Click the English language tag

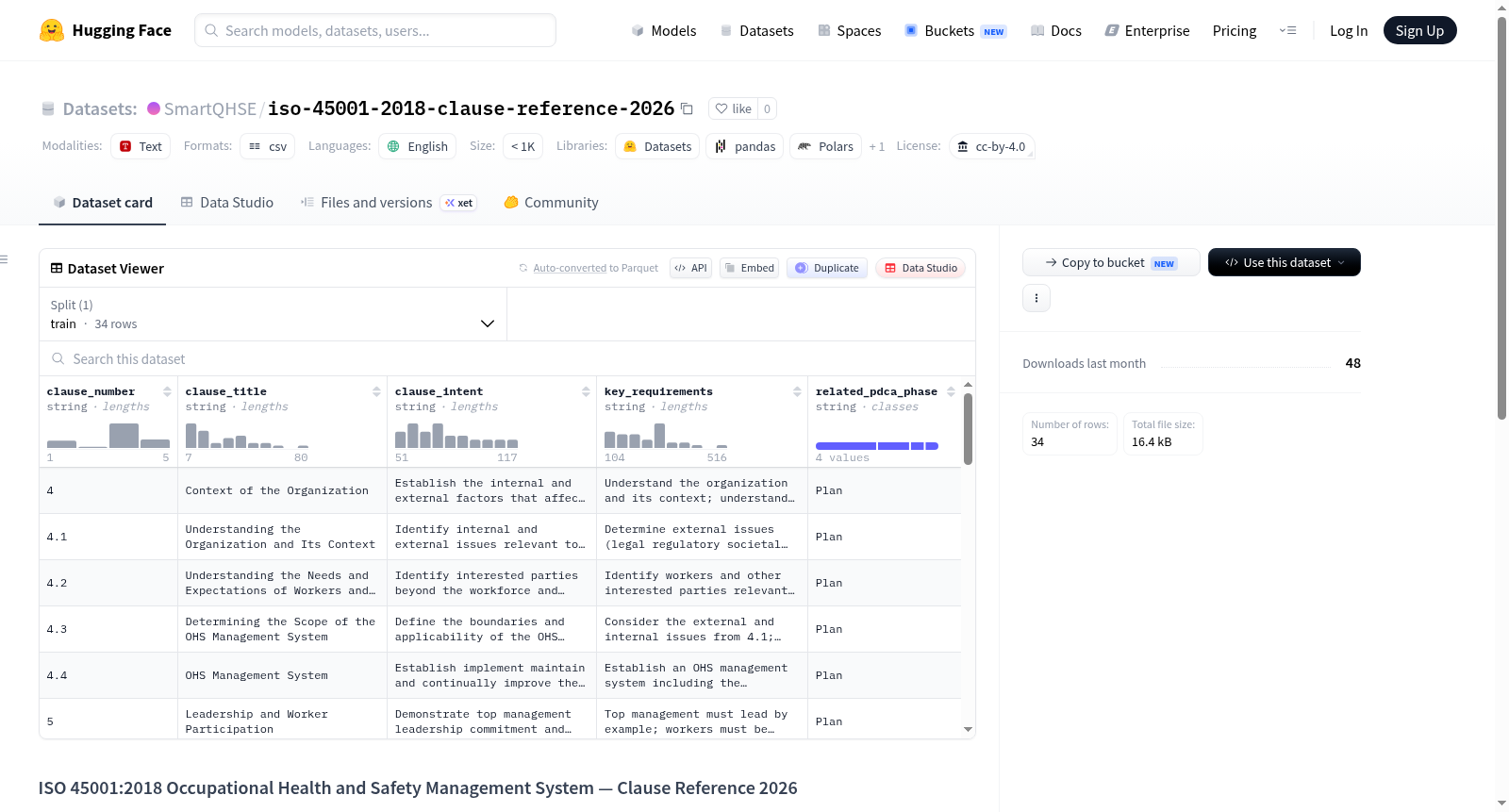[418, 146]
